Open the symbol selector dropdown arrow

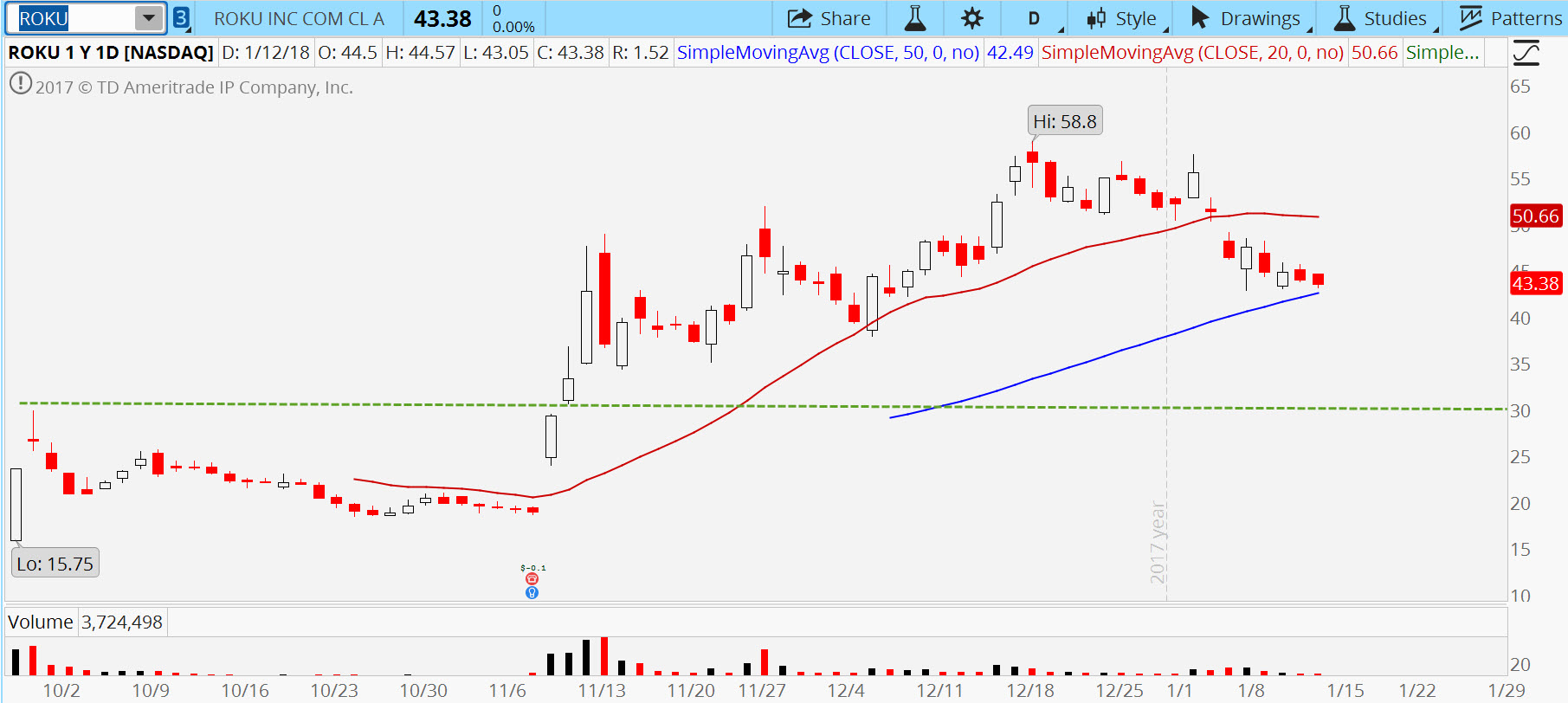point(149,18)
